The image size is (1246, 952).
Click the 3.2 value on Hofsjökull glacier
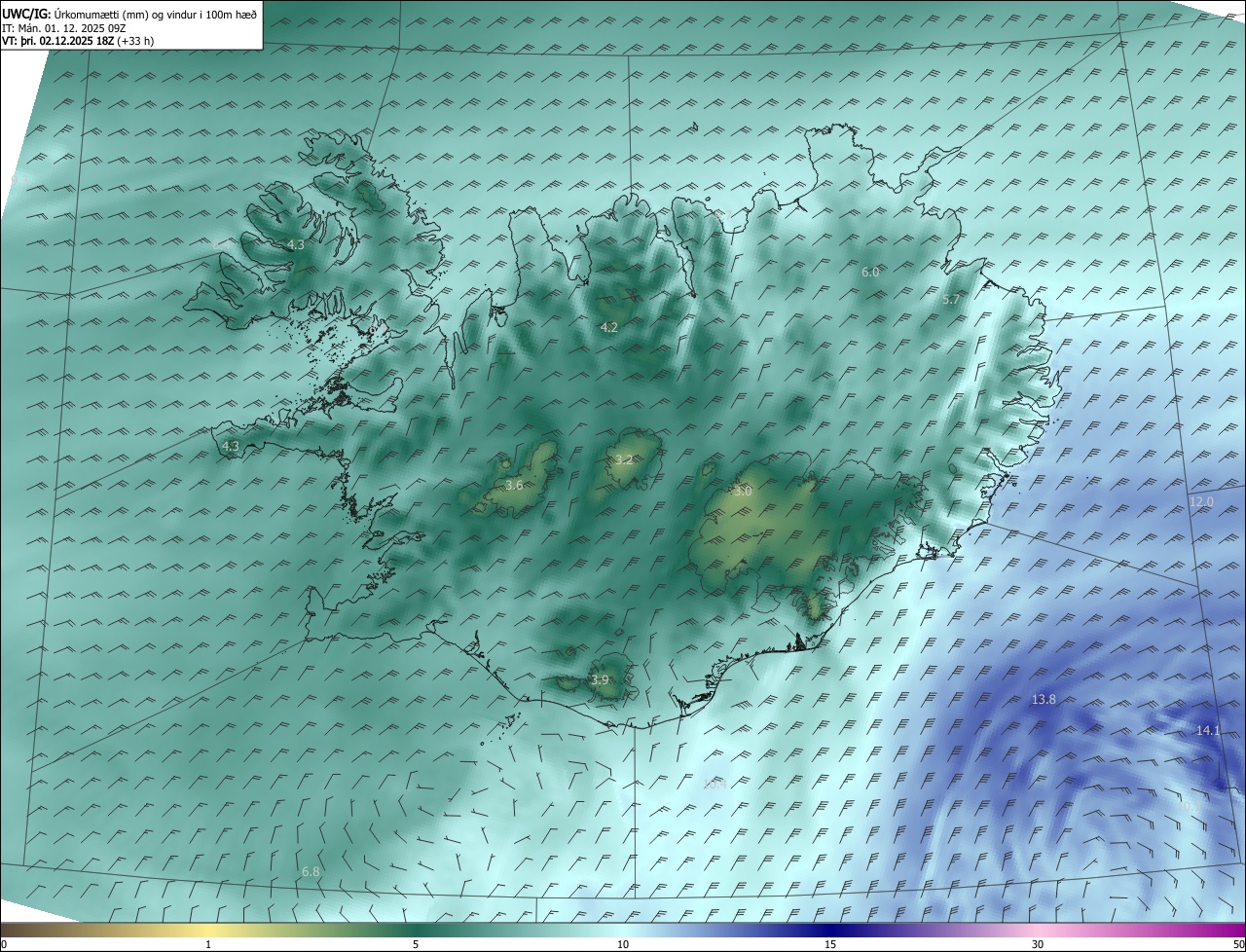pos(624,459)
